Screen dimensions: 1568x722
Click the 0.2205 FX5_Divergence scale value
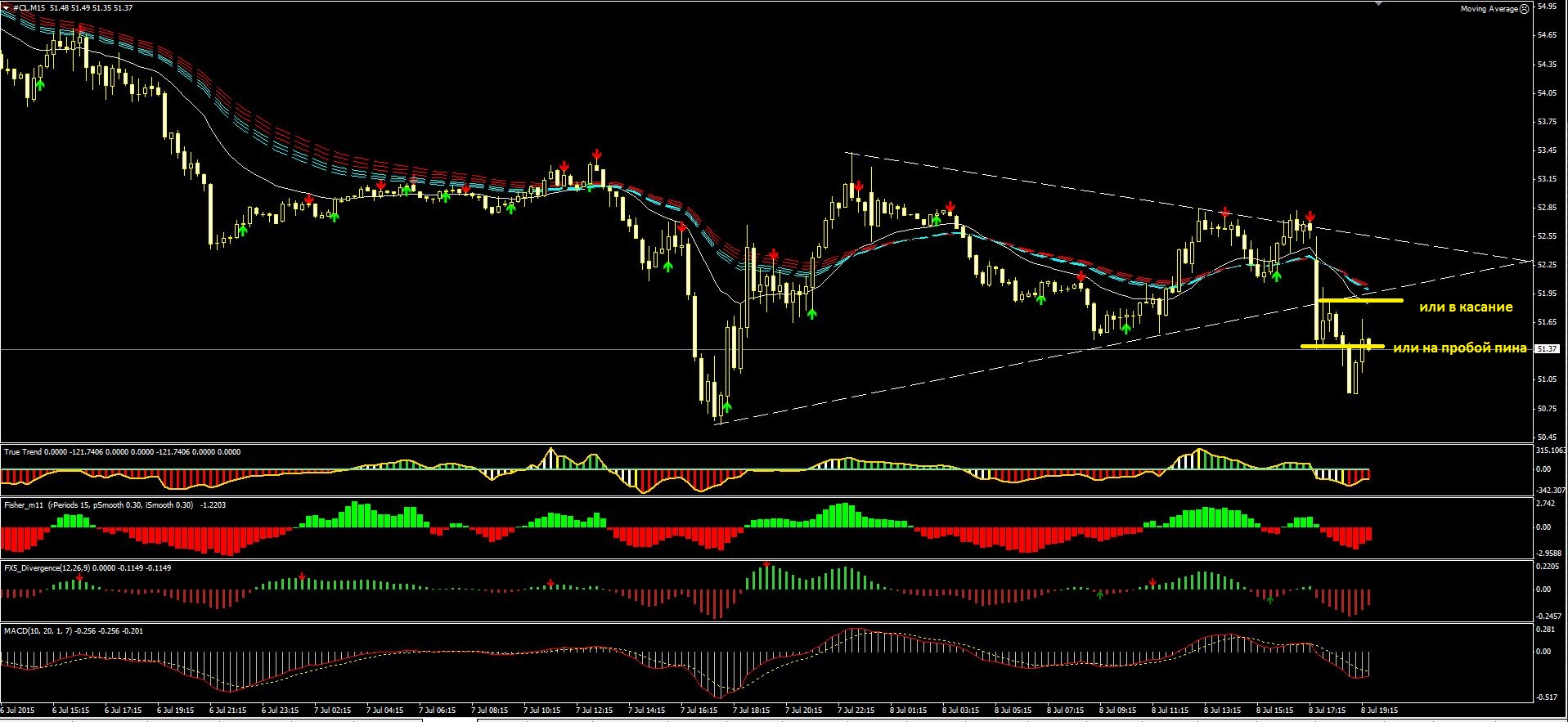click(x=1548, y=567)
